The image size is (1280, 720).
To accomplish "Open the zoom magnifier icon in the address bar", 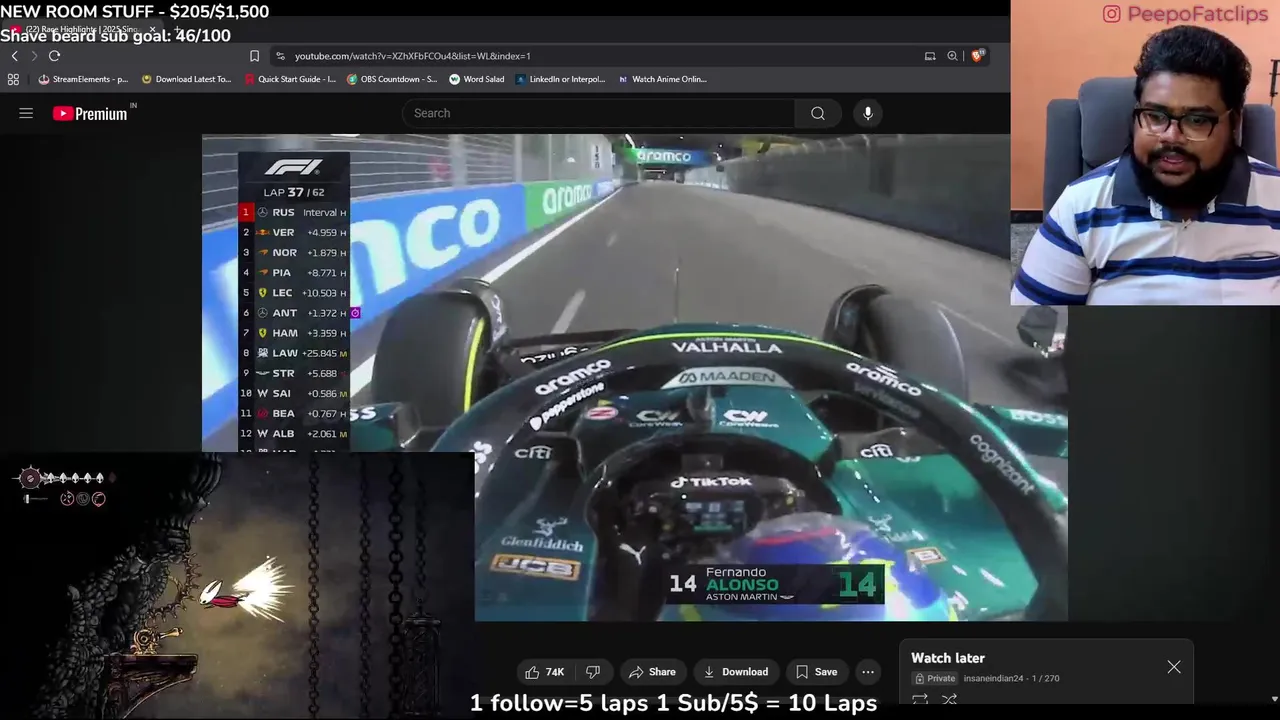I will (952, 56).
